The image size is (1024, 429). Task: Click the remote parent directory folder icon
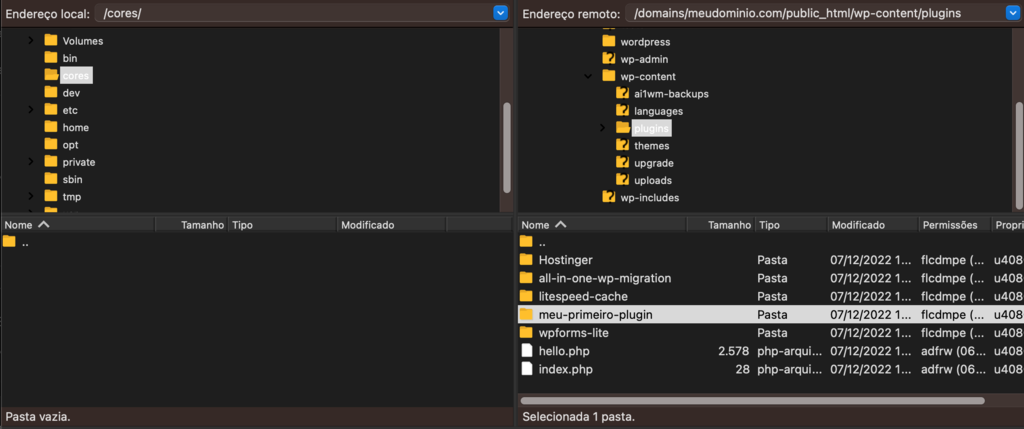pyautogui.click(x=526, y=242)
